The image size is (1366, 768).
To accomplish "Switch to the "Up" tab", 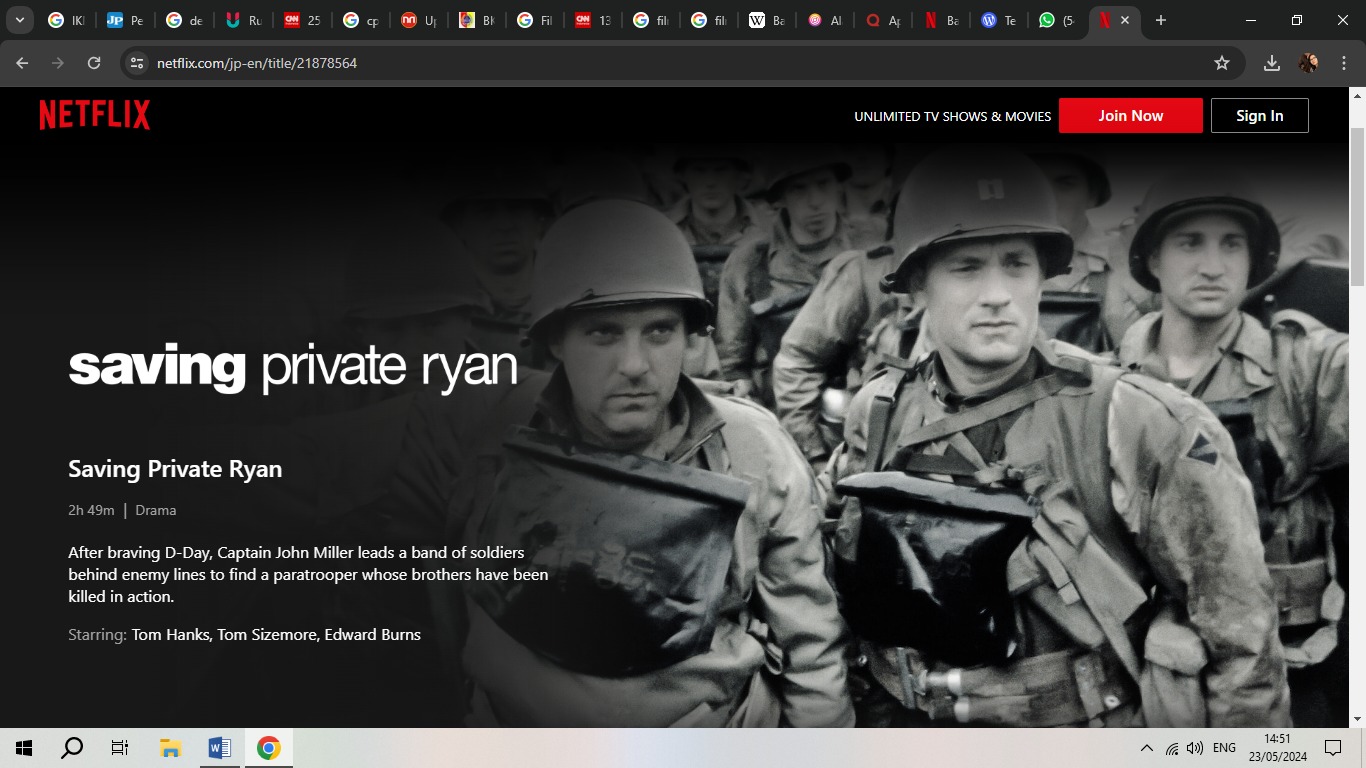I will 419,20.
